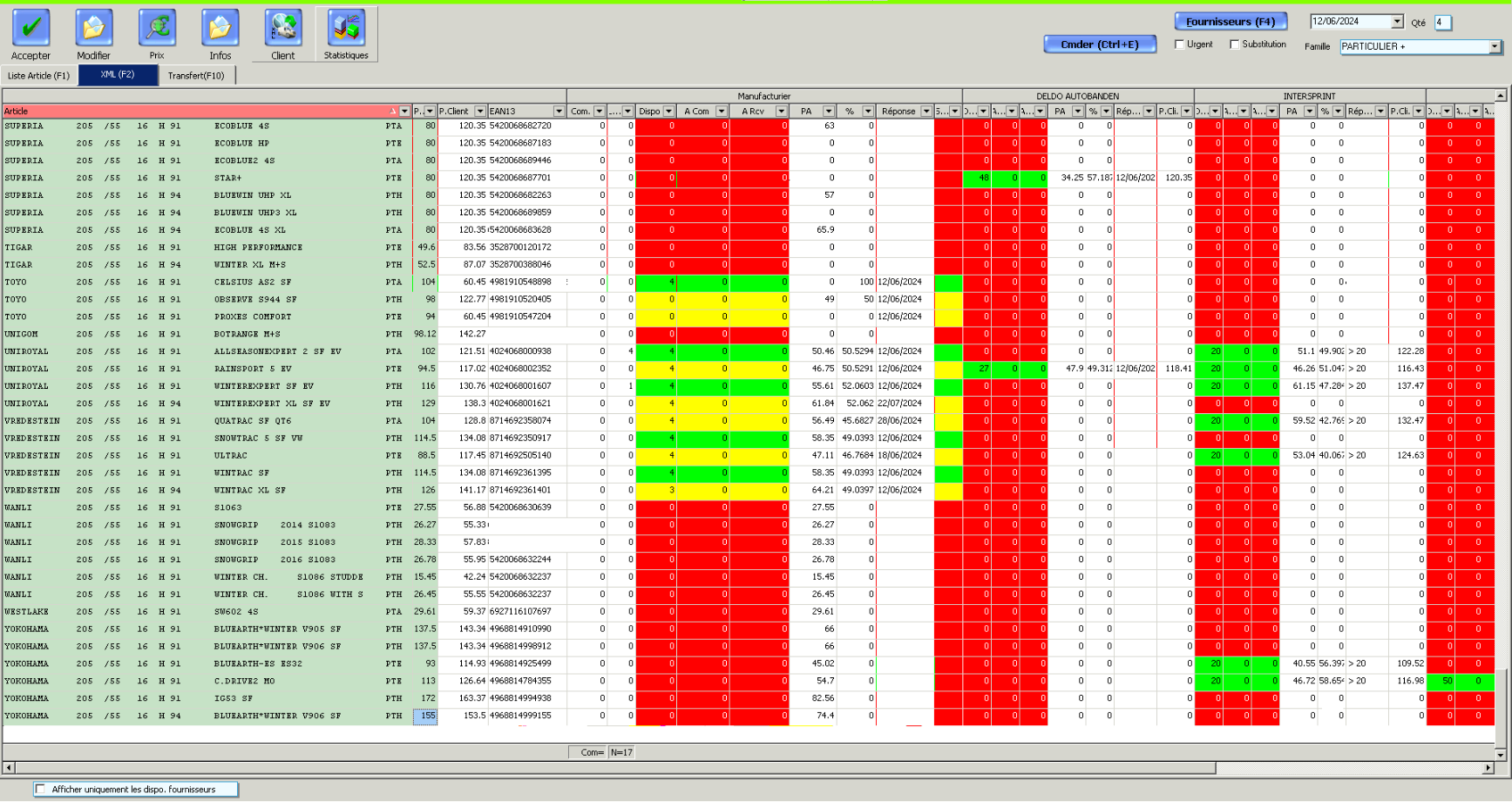Select the SUPERIA STAR+ row
1512x802 pixels.
pos(749,178)
